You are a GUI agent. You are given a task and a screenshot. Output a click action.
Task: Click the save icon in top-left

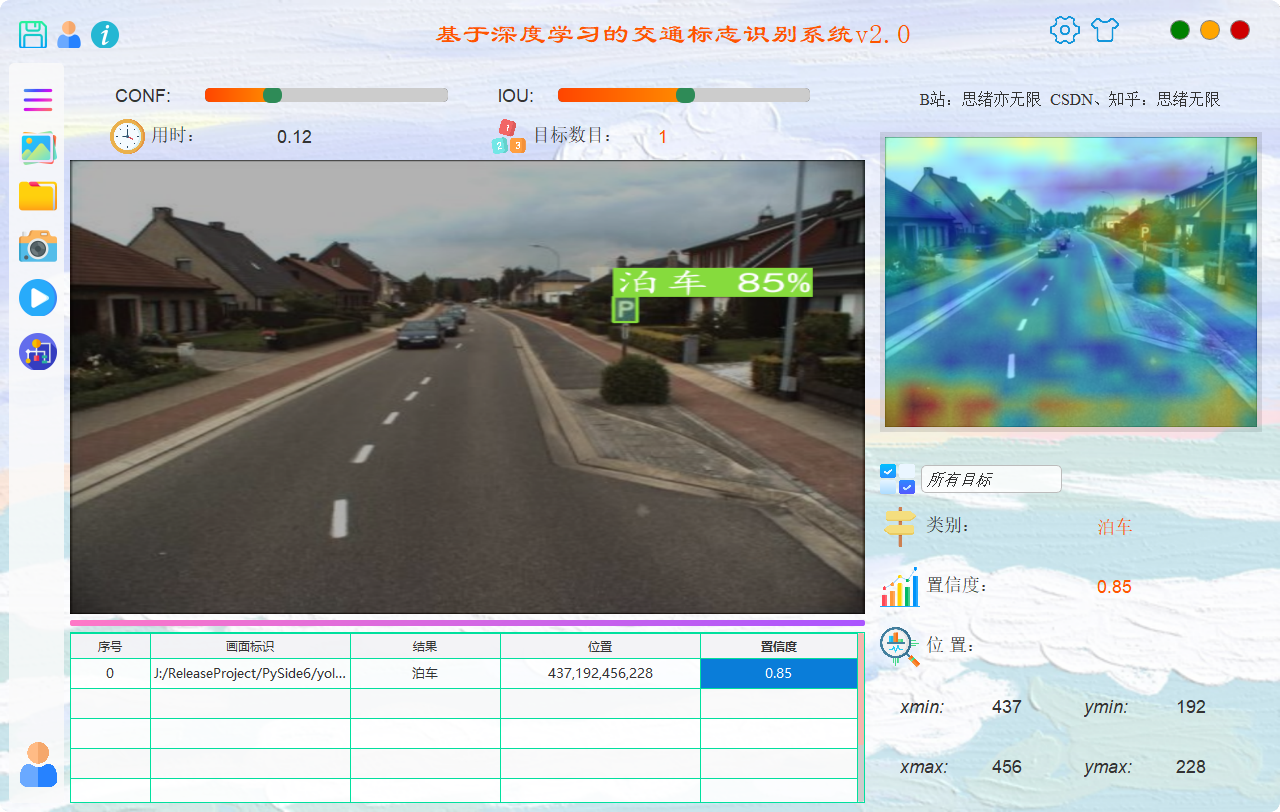[x=33, y=34]
